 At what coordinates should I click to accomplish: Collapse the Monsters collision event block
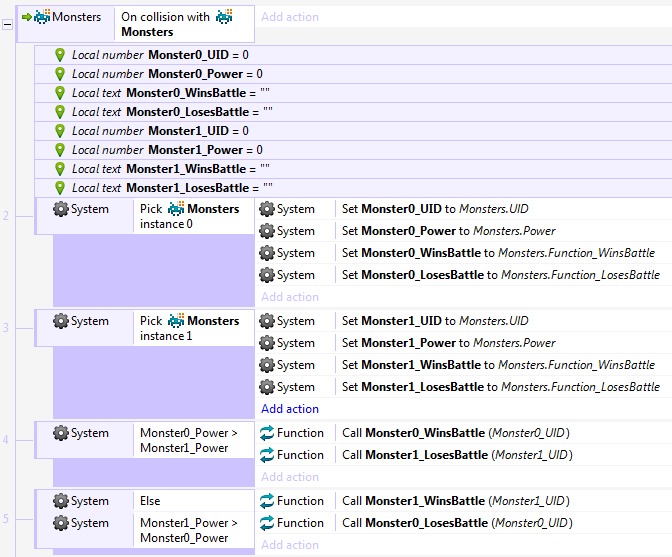point(7,24)
